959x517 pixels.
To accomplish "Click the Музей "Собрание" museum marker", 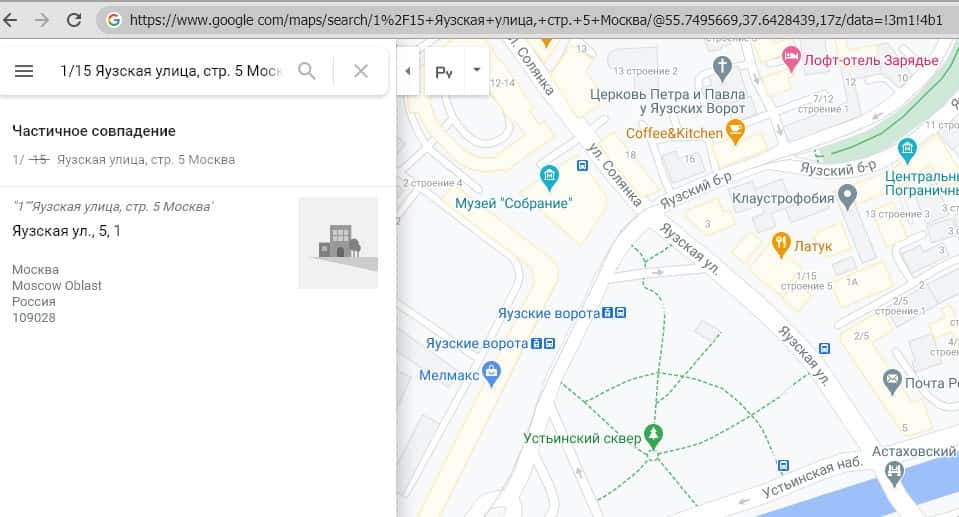I will tap(548, 178).
